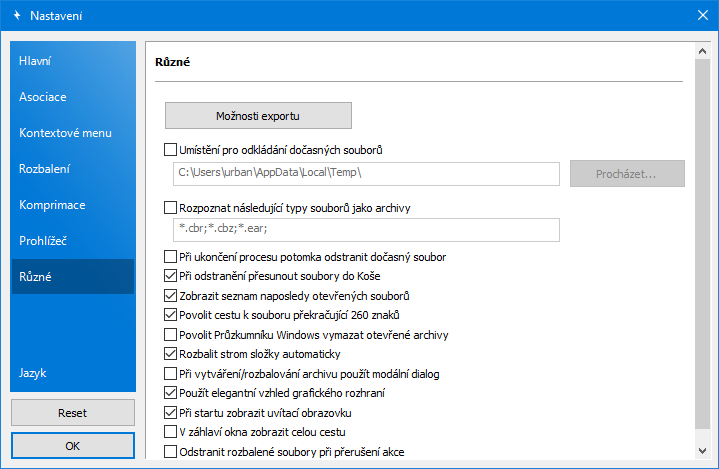Disable Zobrazit seznam naposledy otevřených souborů

[169, 296]
